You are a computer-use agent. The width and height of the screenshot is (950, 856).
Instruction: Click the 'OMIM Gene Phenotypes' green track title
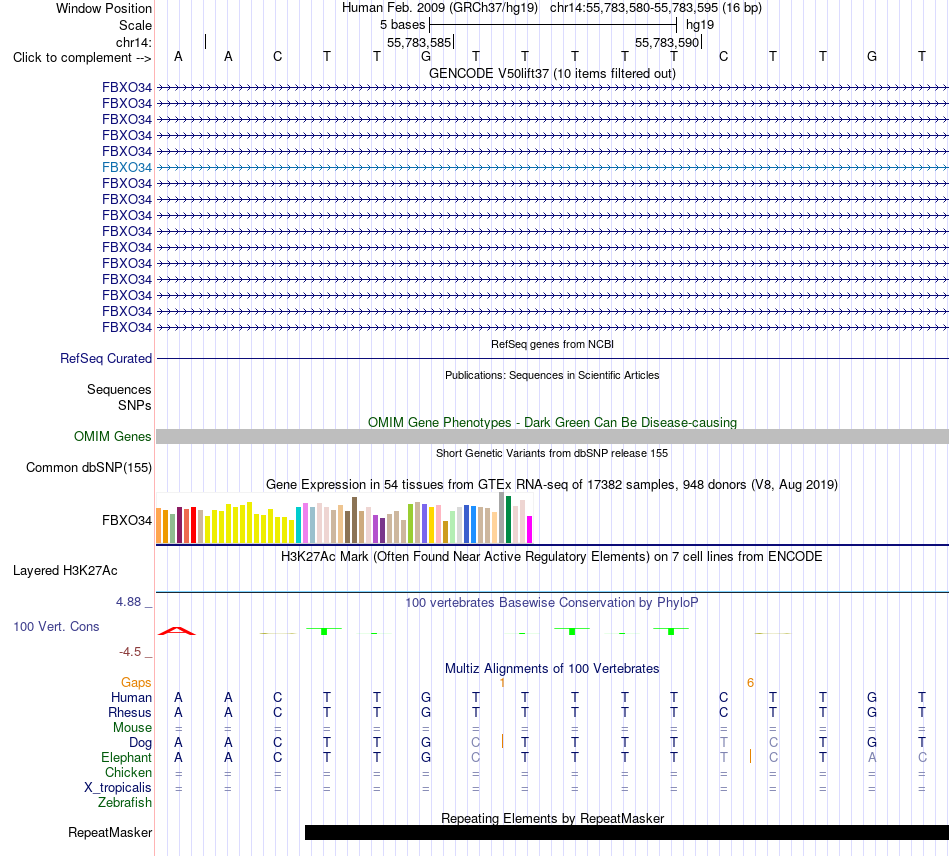(x=552, y=422)
